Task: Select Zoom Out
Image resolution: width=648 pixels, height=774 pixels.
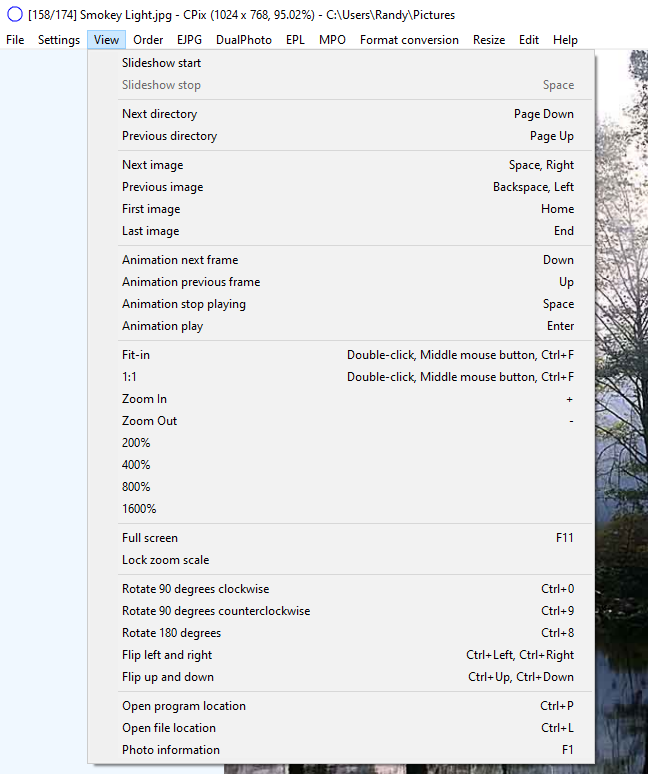Action: [x=341, y=421]
